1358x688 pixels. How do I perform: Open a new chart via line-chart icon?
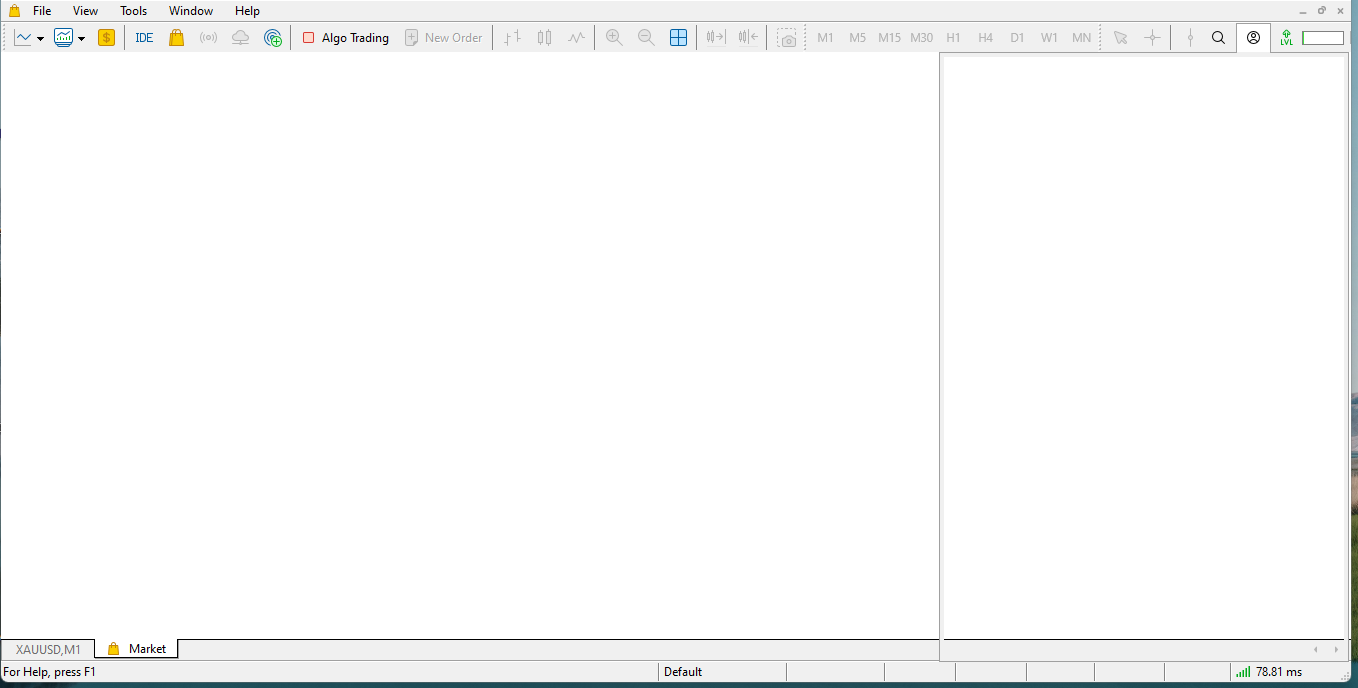pos(23,38)
